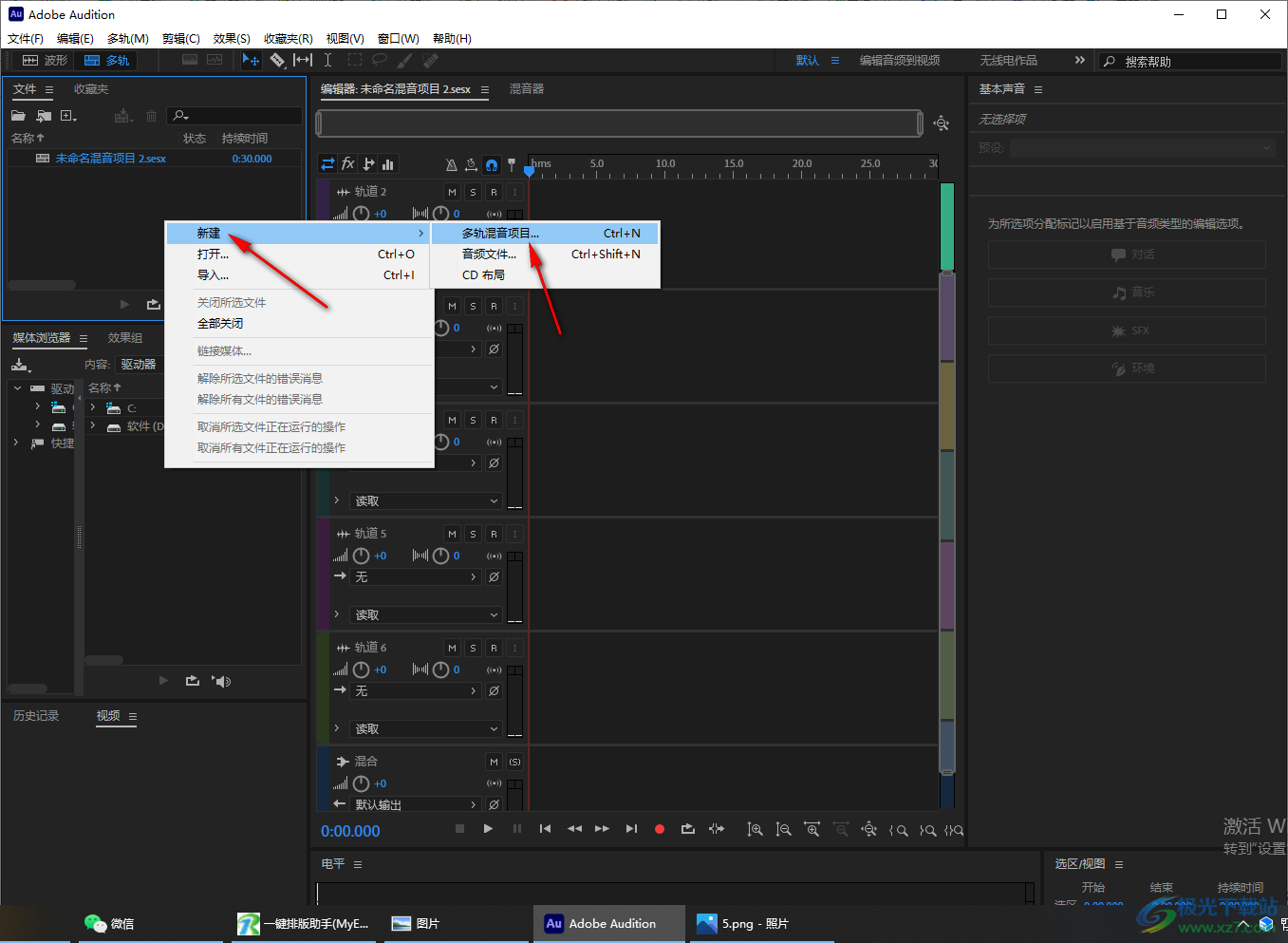Click the skip selection transport icon
Viewport: 1288px width, 943px height.
point(717,829)
